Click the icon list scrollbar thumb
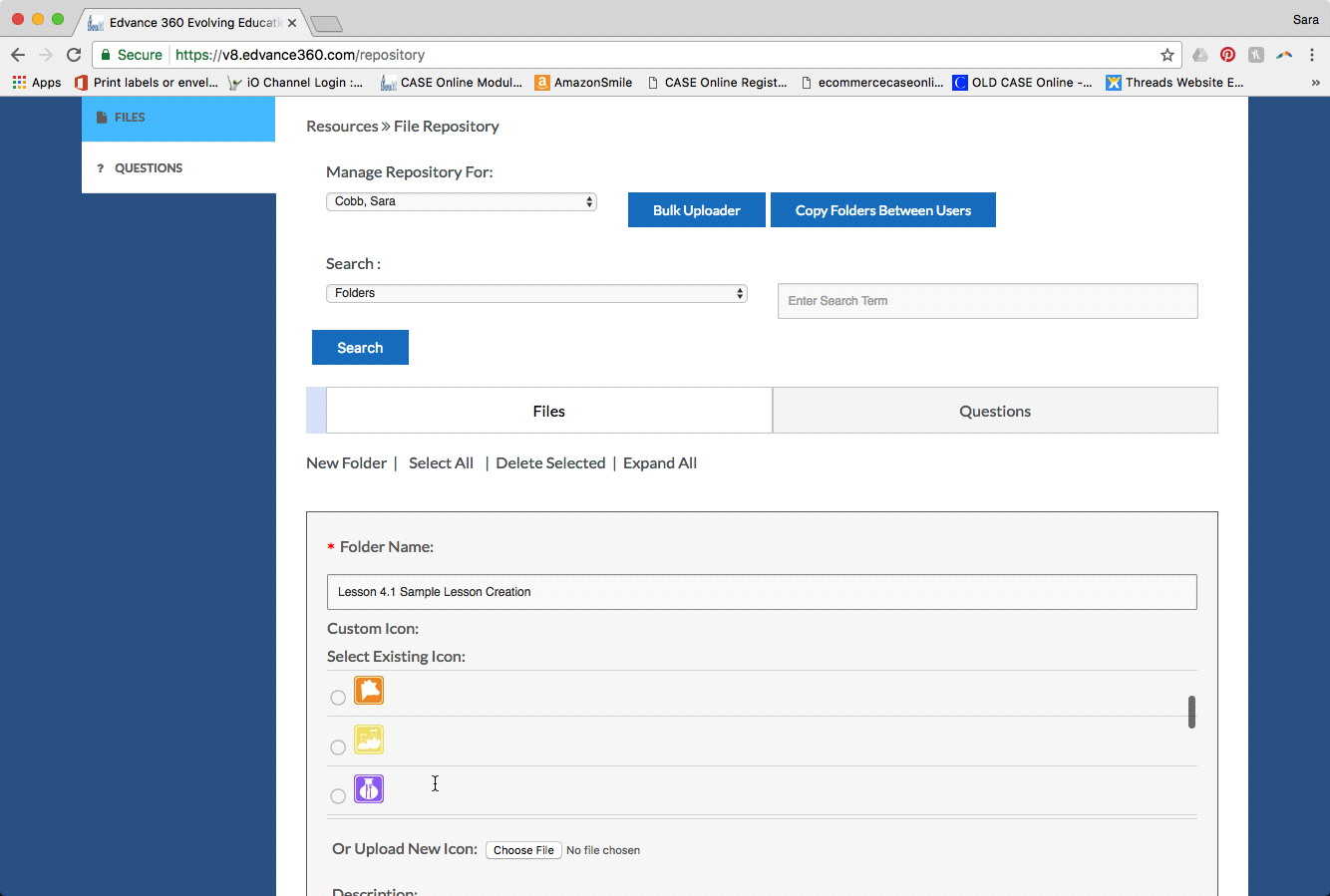This screenshot has height=896, width=1330. [1191, 712]
